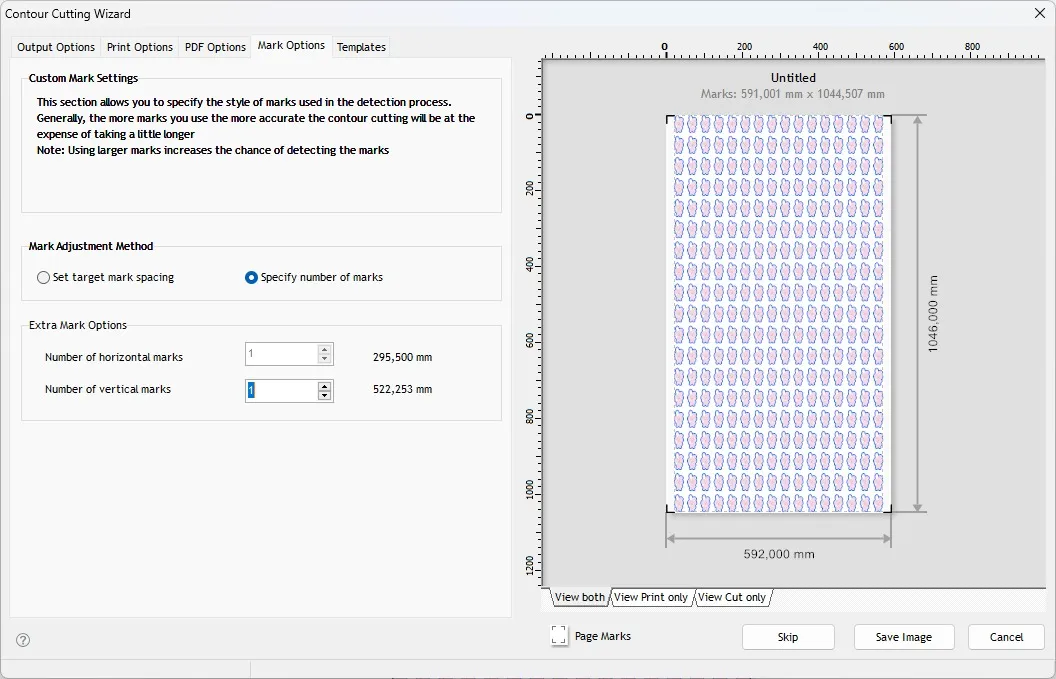Click the Number of horizontal marks field
1056x679 pixels.
point(282,354)
